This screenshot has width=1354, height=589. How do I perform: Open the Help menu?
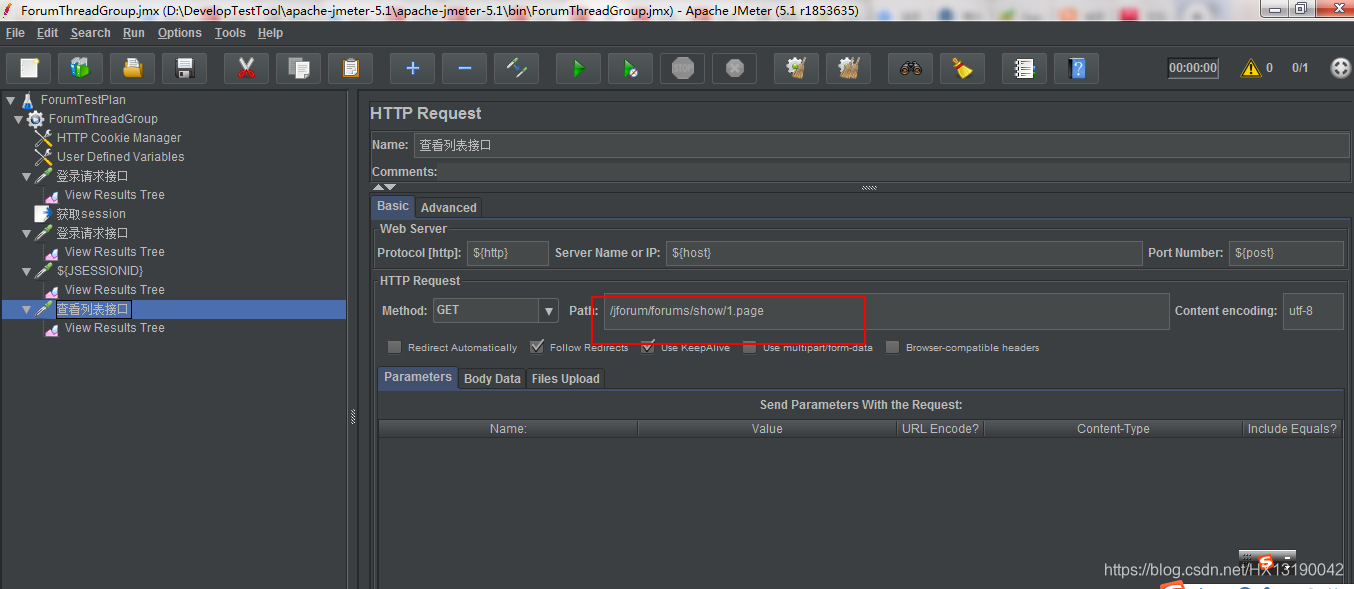(270, 33)
